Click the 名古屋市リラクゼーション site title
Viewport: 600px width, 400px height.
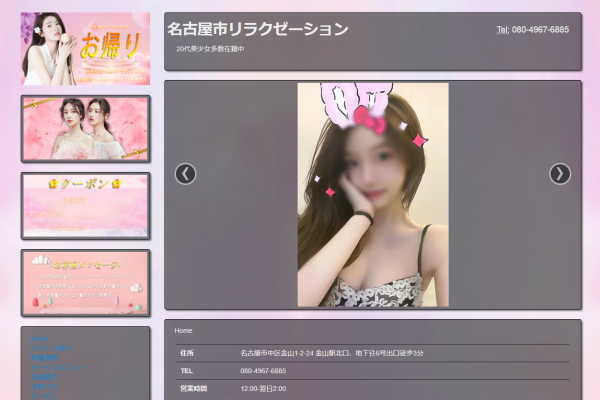coord(258,29)
